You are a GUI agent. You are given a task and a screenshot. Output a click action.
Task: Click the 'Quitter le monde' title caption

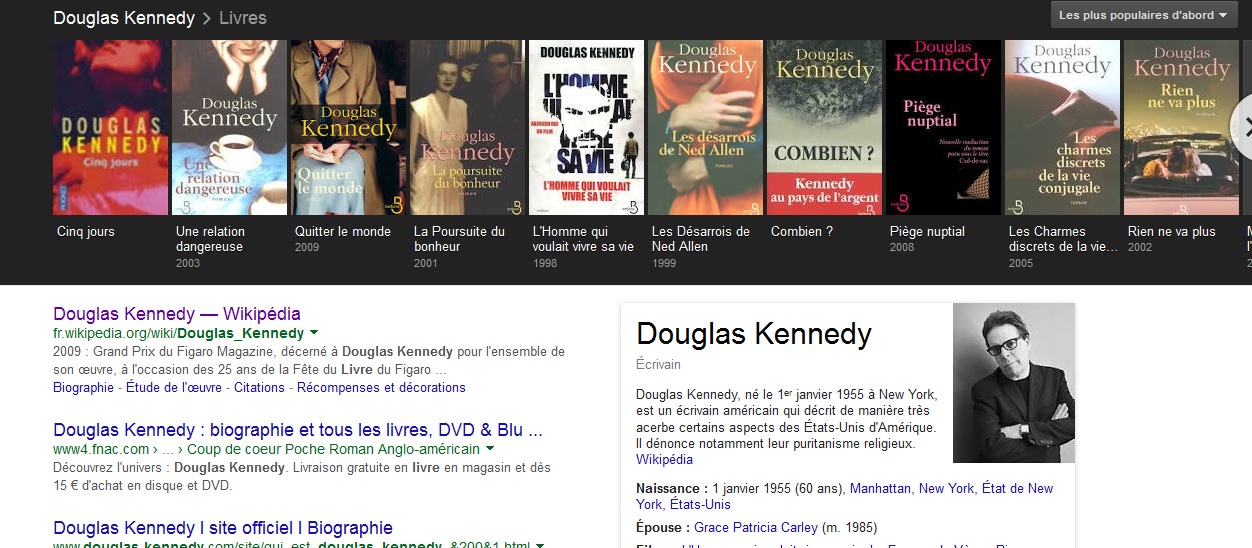point(343,231)
